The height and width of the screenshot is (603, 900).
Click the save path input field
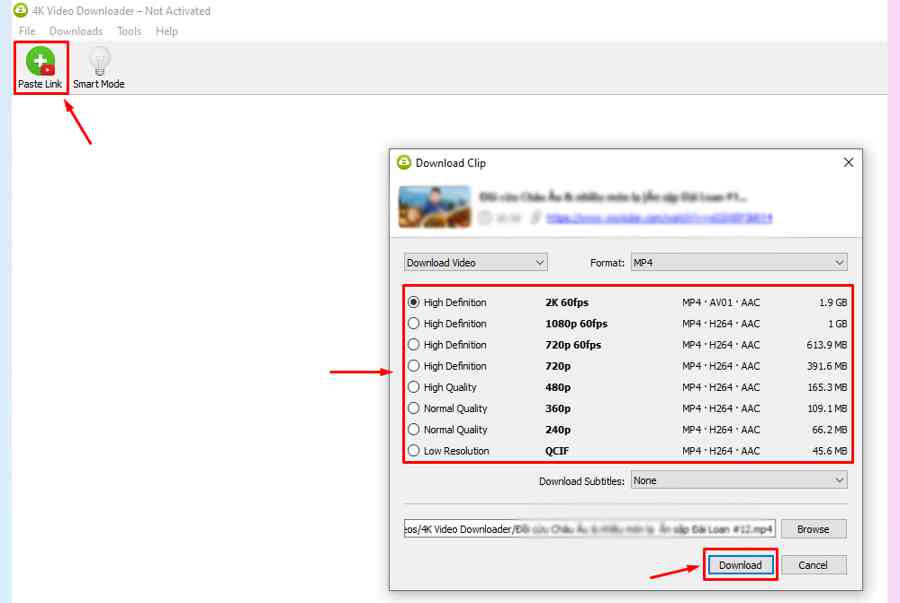[588, 529]
